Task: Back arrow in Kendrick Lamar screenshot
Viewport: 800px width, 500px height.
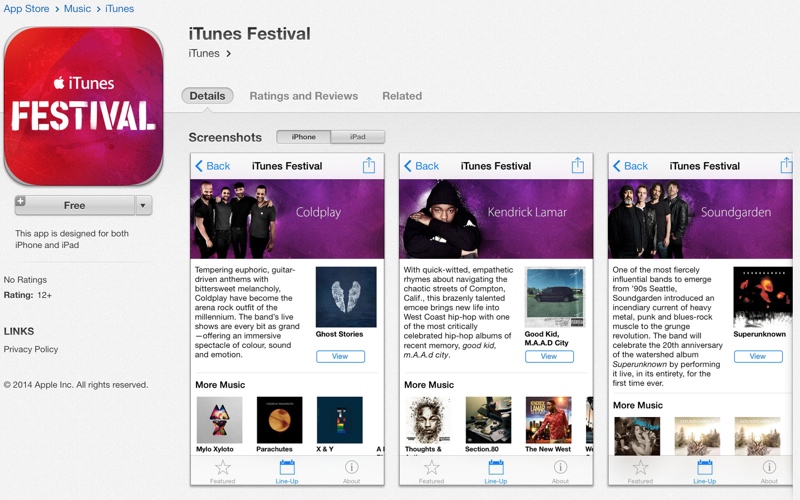Action: point(408,166)
